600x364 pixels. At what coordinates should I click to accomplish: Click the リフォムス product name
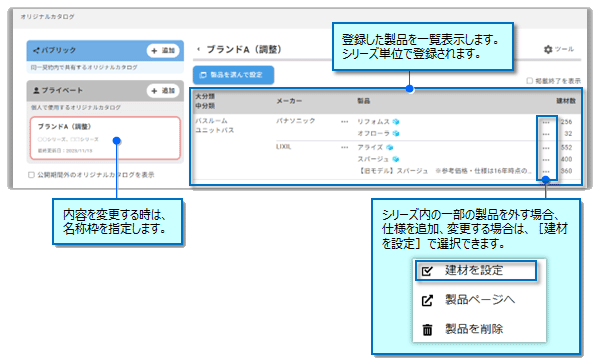click(373, 122)
